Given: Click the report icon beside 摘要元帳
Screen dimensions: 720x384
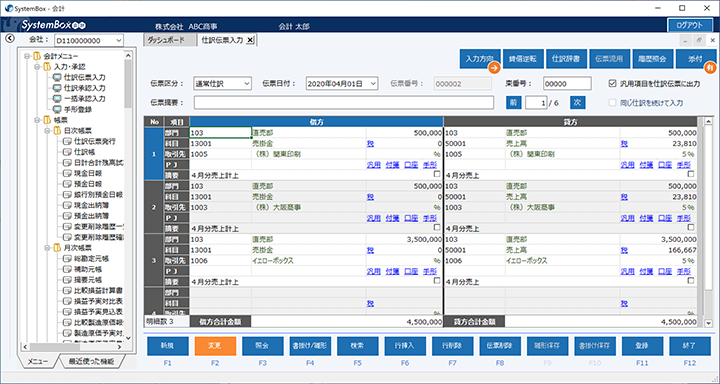Looking at the screenshot, I should pyautogui.click(x=67, y=280).
